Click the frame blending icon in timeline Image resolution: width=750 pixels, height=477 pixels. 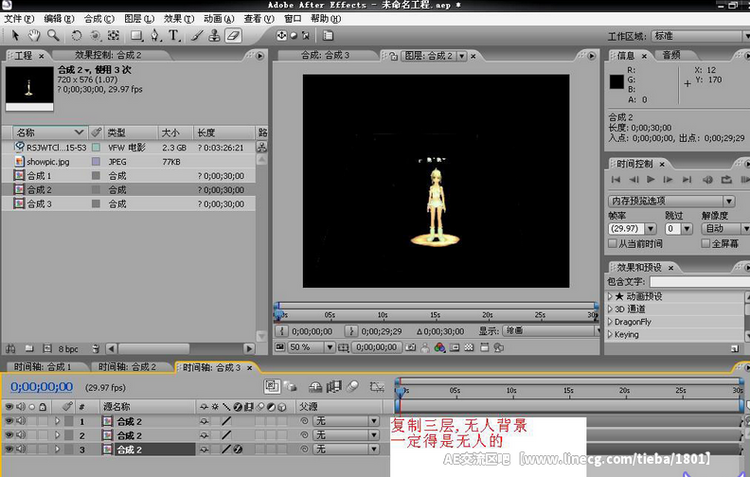[334, 387]
